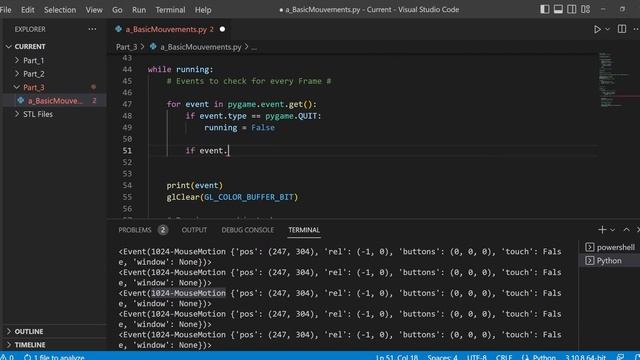Open launch profile dropdown beside plus
Image resolution: width=640 pixels, height=360 pixels.
click(613, 230)
